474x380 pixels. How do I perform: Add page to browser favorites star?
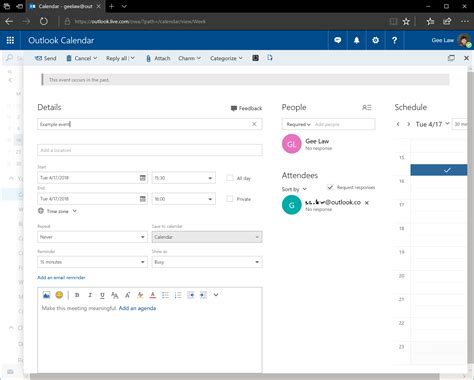[x=406, y=22]
